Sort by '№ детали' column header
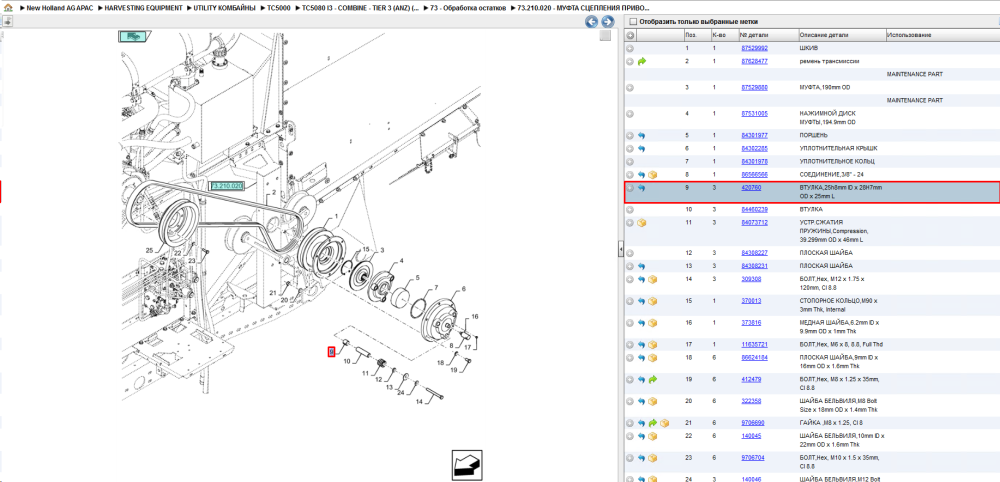The image size is (1000, 482). (768, 35)
